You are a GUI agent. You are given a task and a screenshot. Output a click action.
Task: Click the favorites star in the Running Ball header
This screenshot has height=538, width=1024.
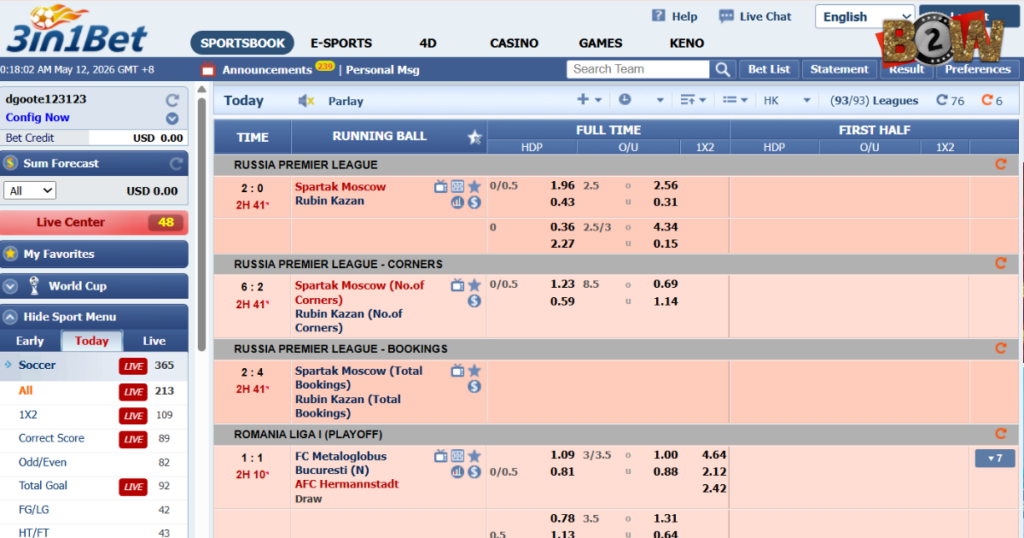(x=475, y=137)
